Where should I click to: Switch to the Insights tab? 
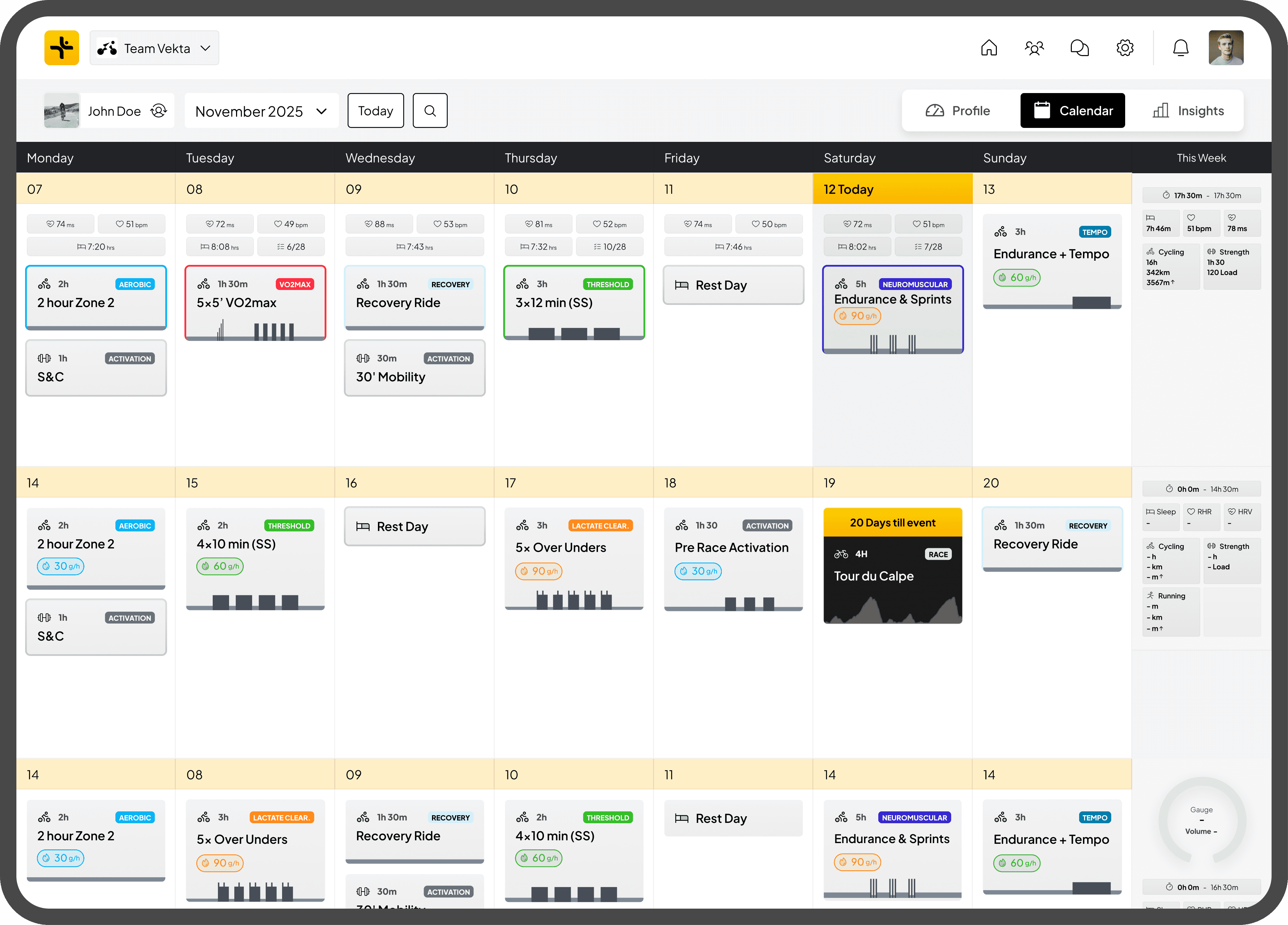pos(1188,111)
